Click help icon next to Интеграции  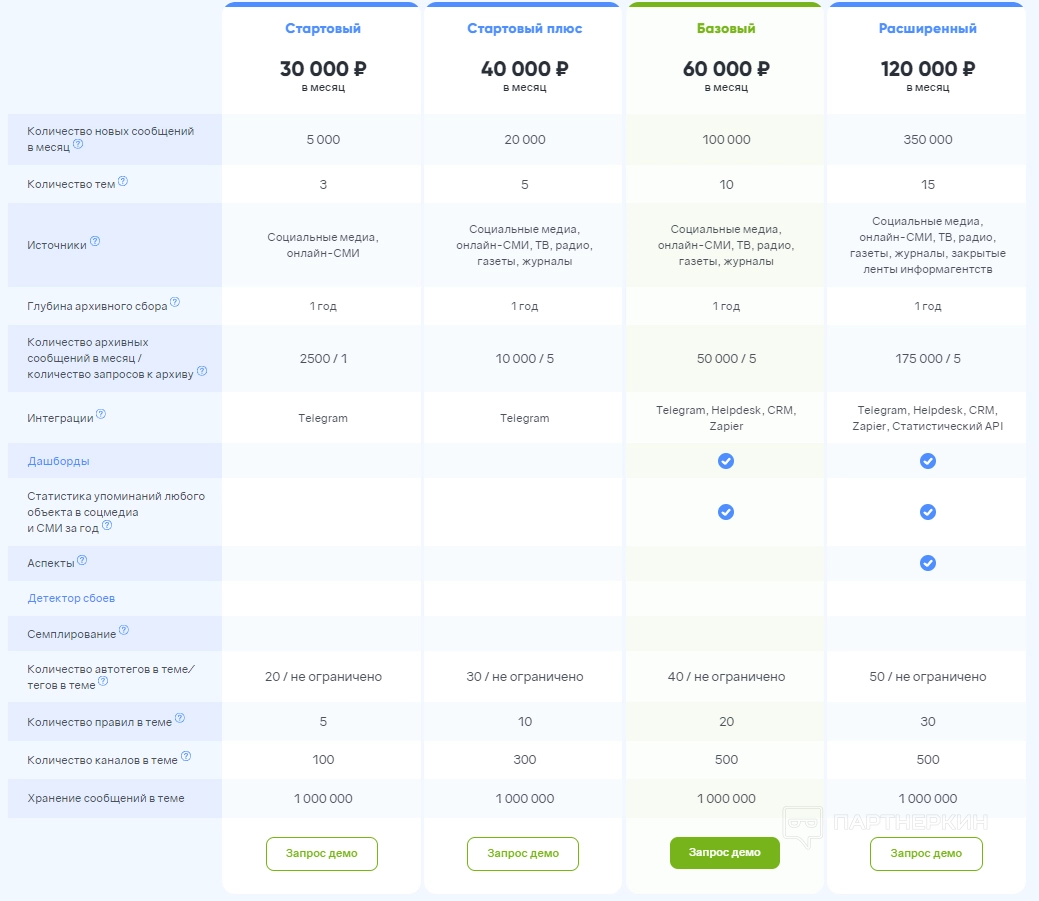click(x=100, y=415)
